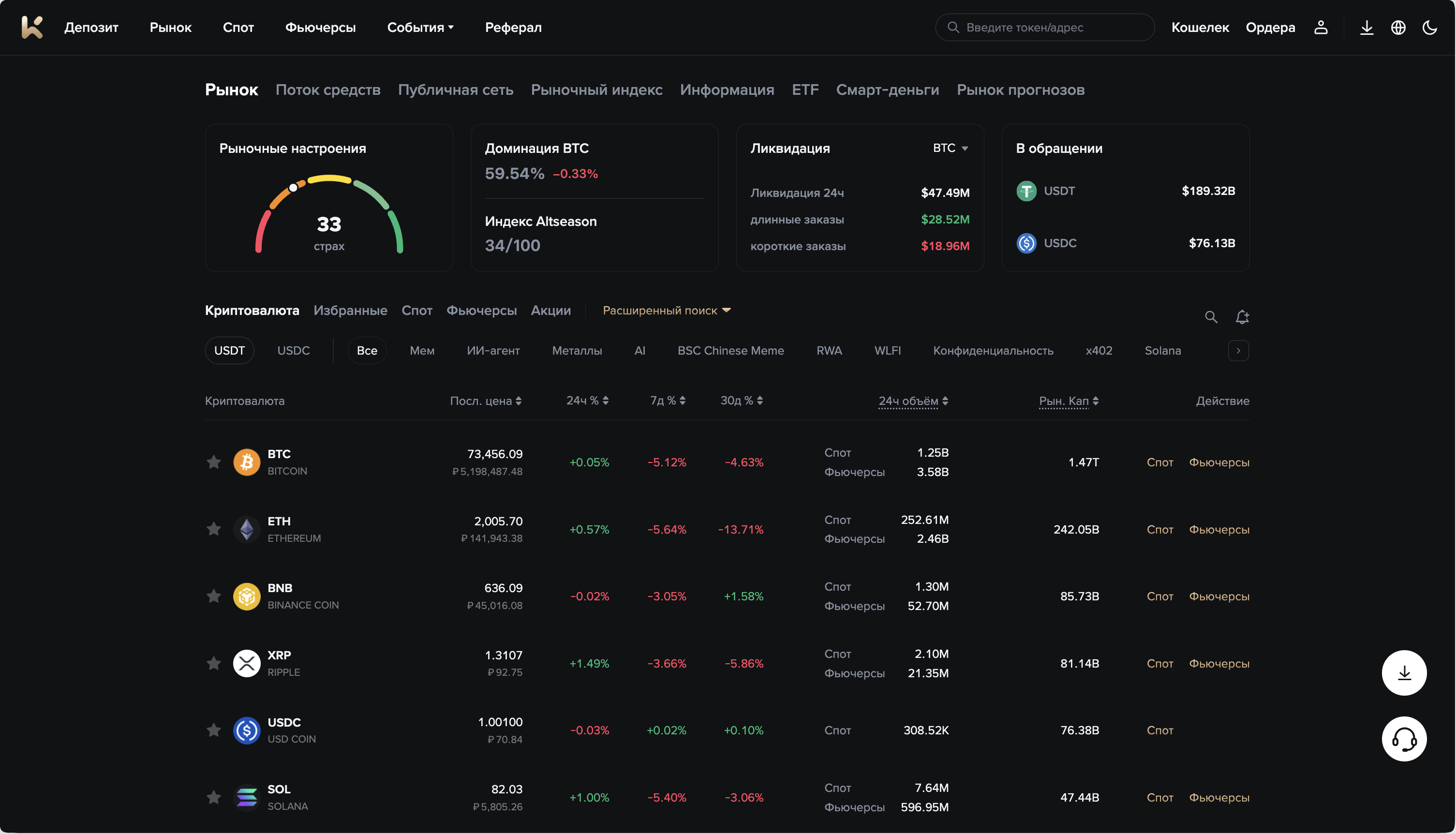This screenshot has width=1456, height=834.
Task: Filter by the RWA category
Action: click(x=829, y=351)
